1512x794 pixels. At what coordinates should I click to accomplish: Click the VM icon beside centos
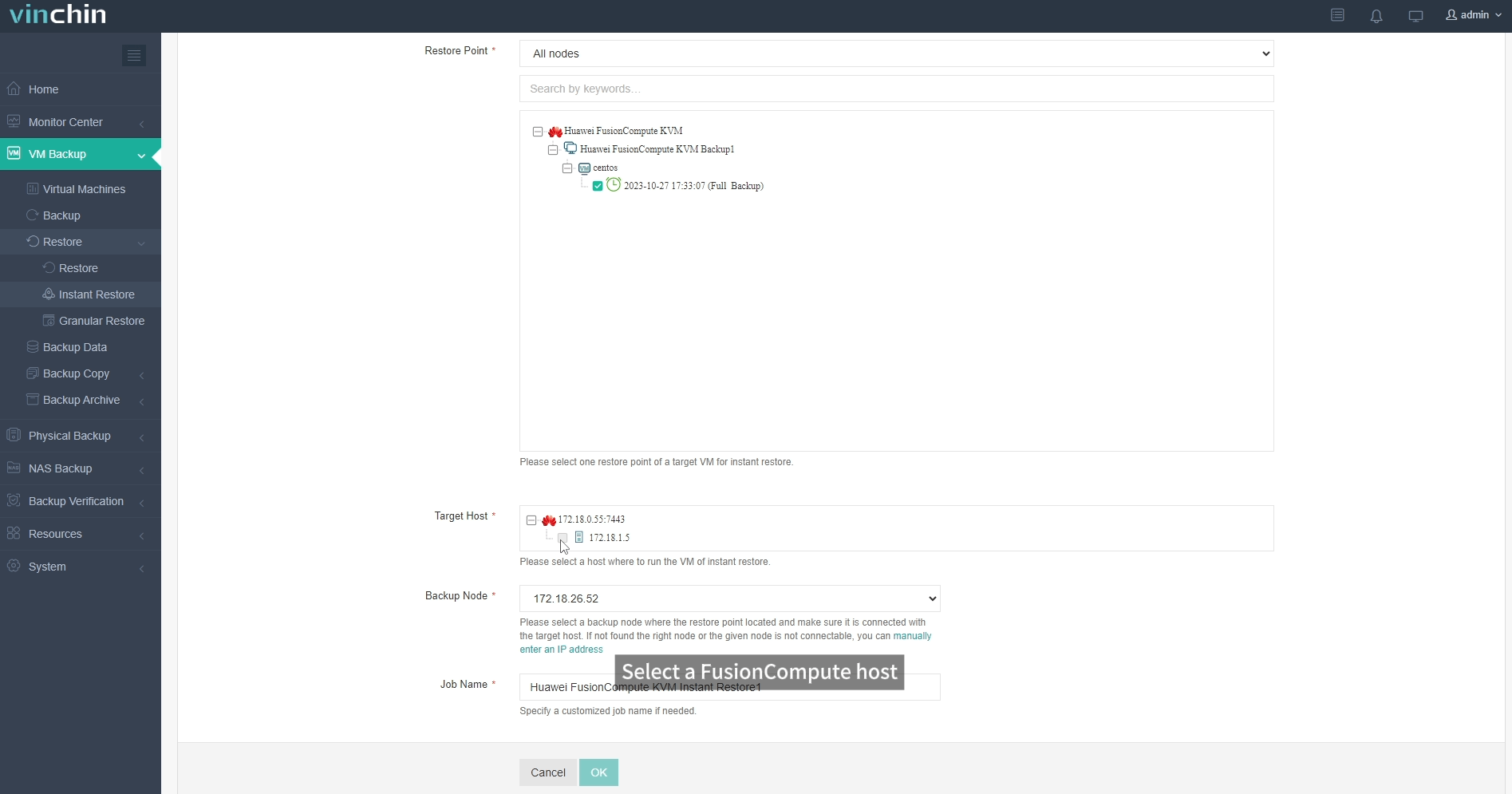click(x=585, y=168)
